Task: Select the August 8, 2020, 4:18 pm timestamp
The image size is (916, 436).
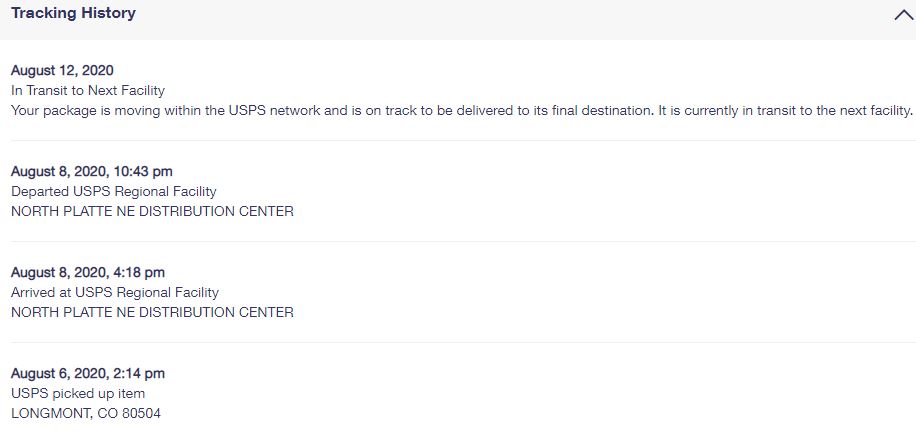Action: click(x=88, y=272)
